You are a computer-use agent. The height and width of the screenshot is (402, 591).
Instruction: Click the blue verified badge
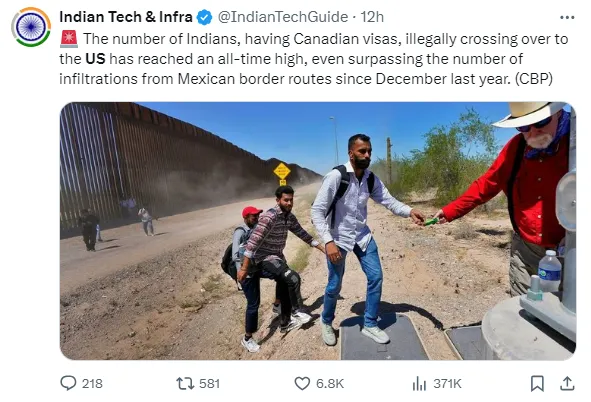point(204,17)
